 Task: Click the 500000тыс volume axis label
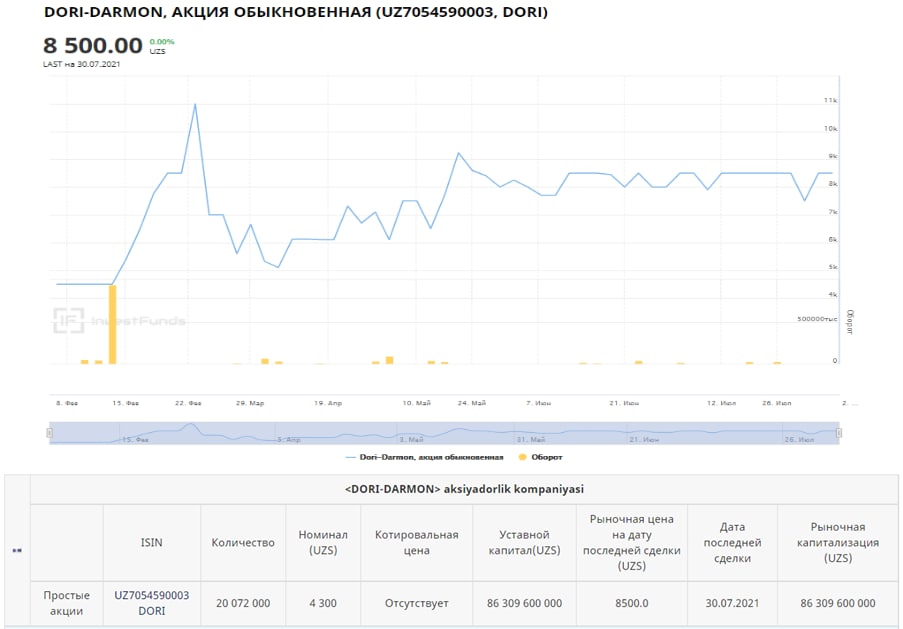click(817, 319)
